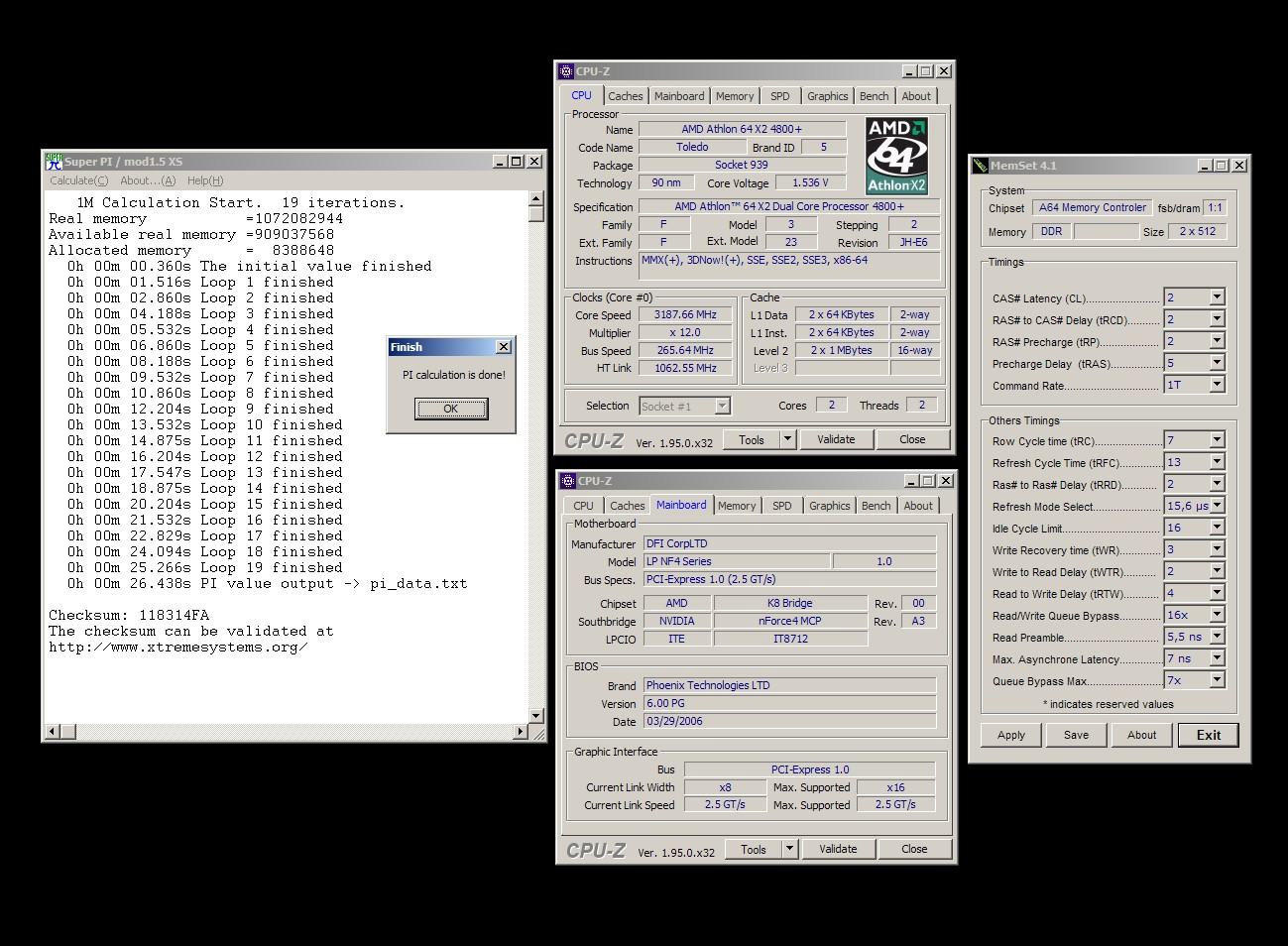Click Apply in MemSet
This screenshot has height=946, width=1288.
click(x=1011, y=735)
